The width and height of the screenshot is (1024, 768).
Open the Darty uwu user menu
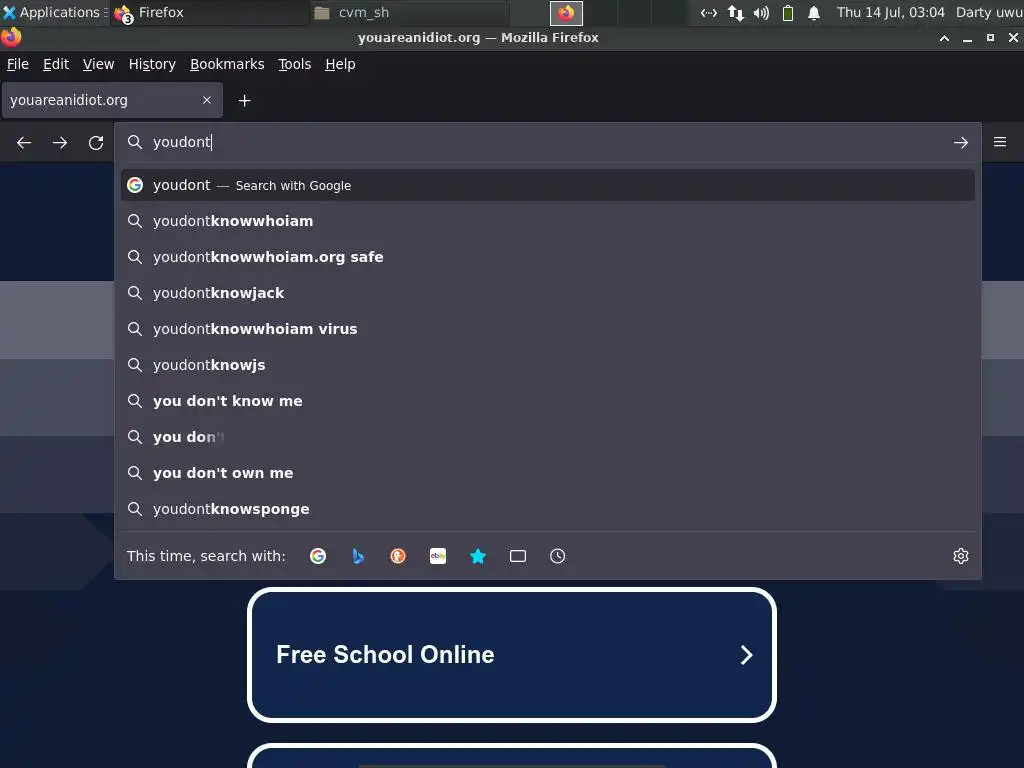989,12
